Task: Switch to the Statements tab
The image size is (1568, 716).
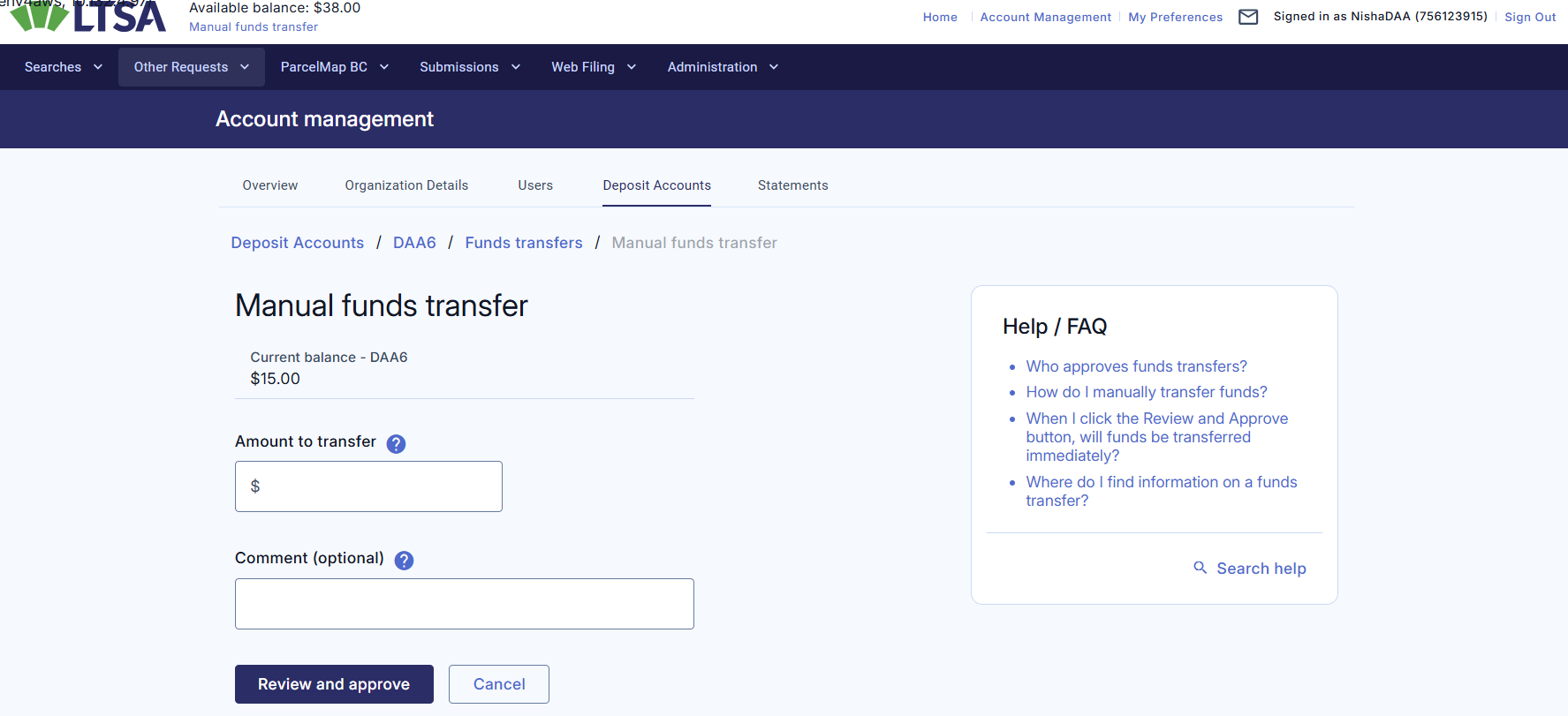Action: [x=792, y=185]
